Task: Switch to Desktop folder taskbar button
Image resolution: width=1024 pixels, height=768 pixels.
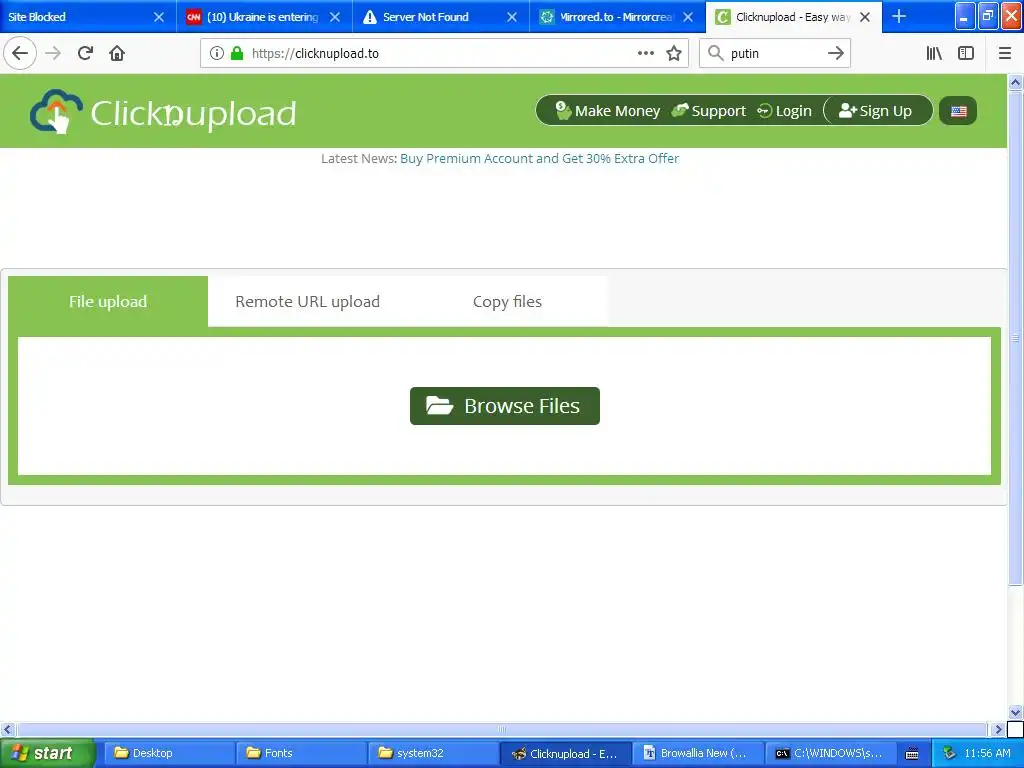Action: (x=168, y=753)
